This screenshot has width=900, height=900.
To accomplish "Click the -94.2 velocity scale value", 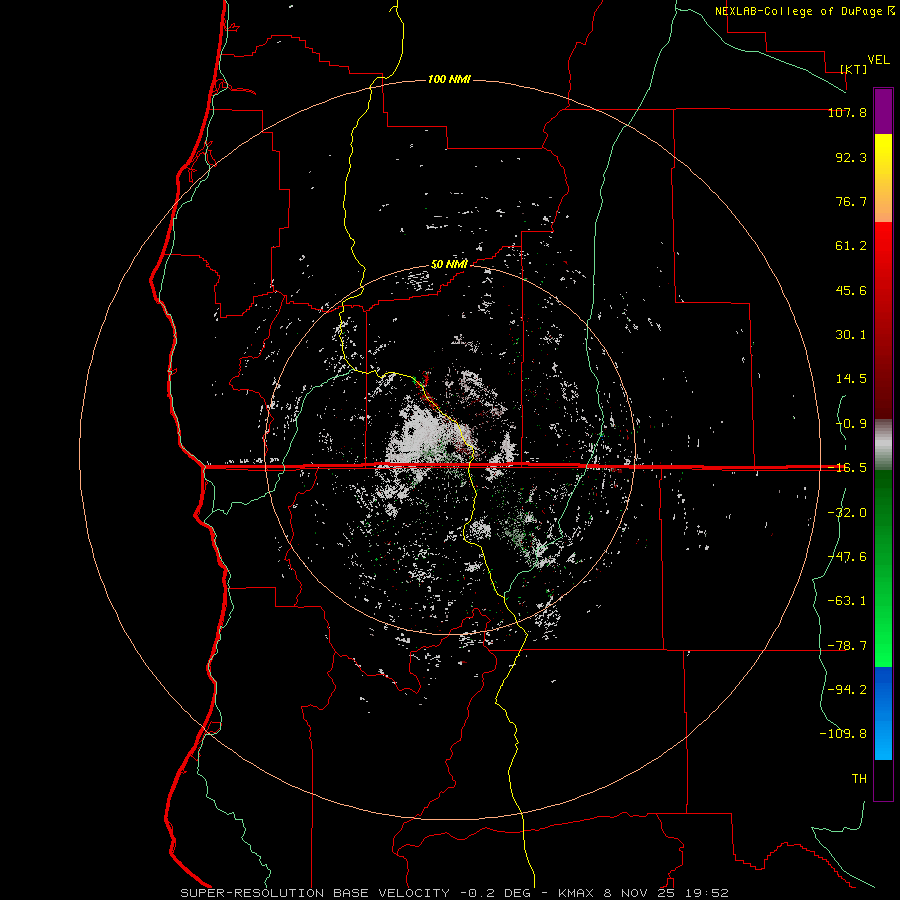I will pyautogui.click(x=847, y=689).
